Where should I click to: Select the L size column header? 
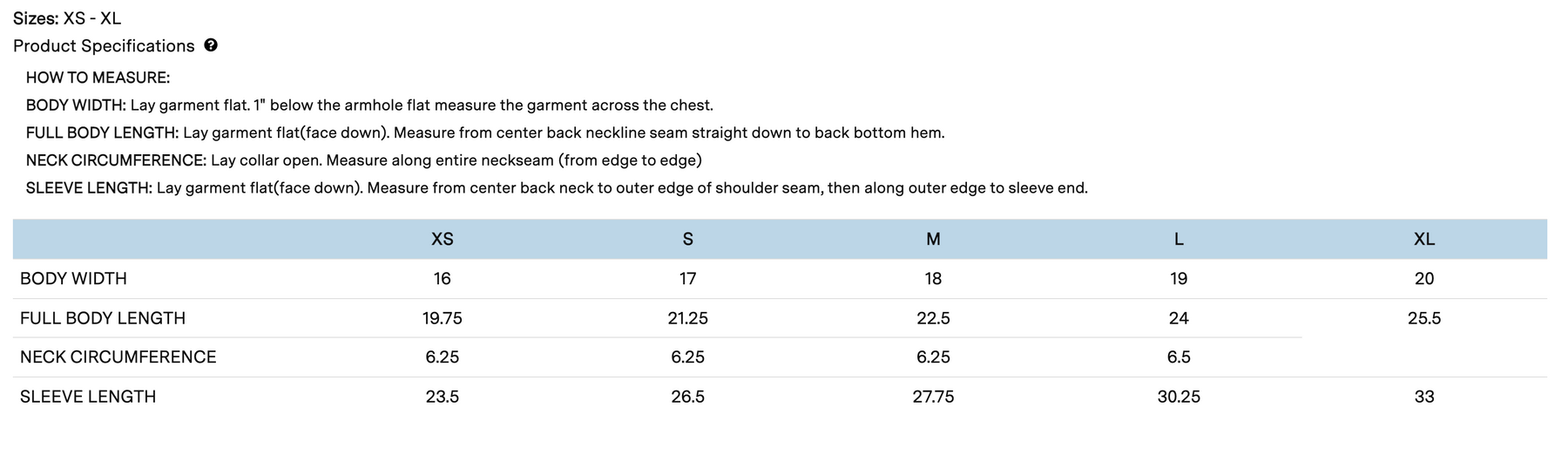coord(1179,239)
